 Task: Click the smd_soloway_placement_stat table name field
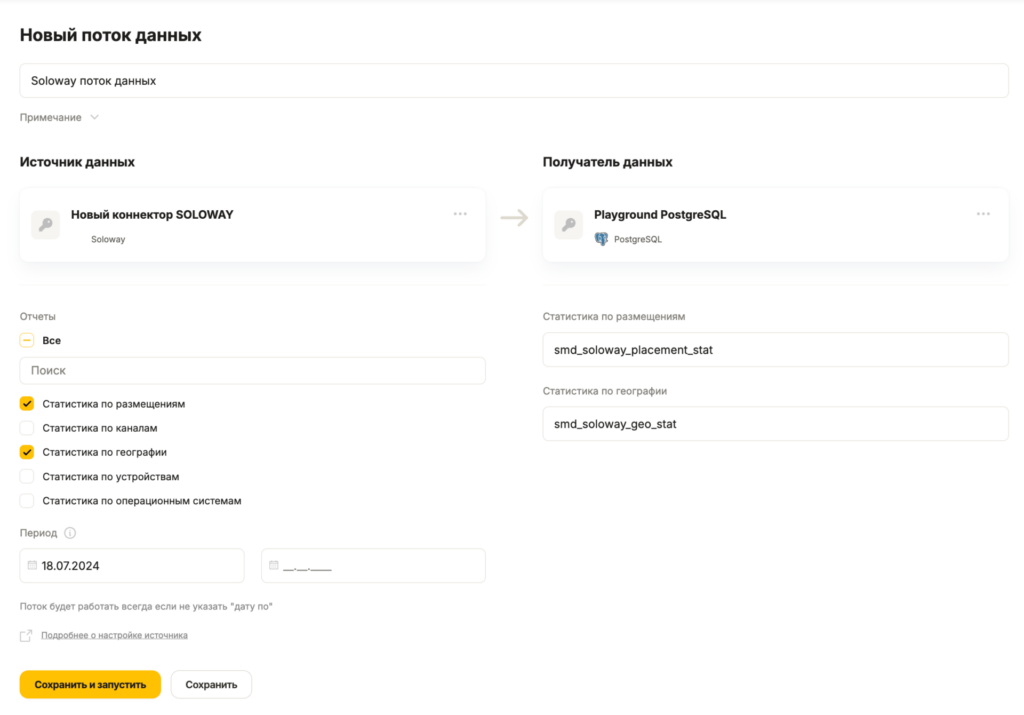coord(775,350)
